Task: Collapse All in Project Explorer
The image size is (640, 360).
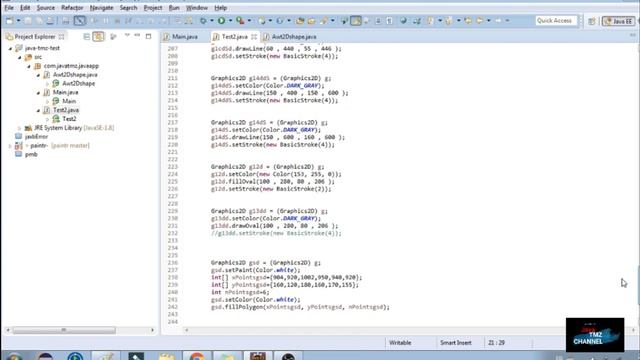Action: pyautogui.click(x=87, y=37)
